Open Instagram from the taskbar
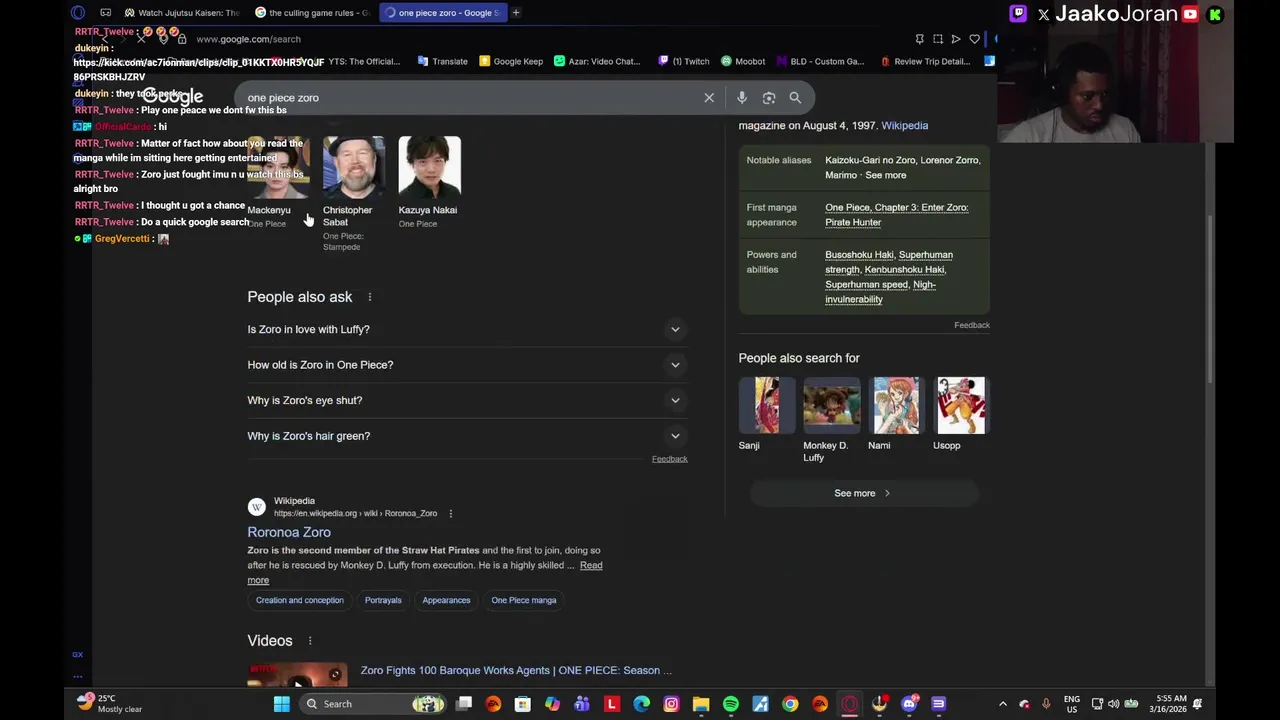Image resolution: width=1280 pixels, height=720 pixels. [671, 704]
